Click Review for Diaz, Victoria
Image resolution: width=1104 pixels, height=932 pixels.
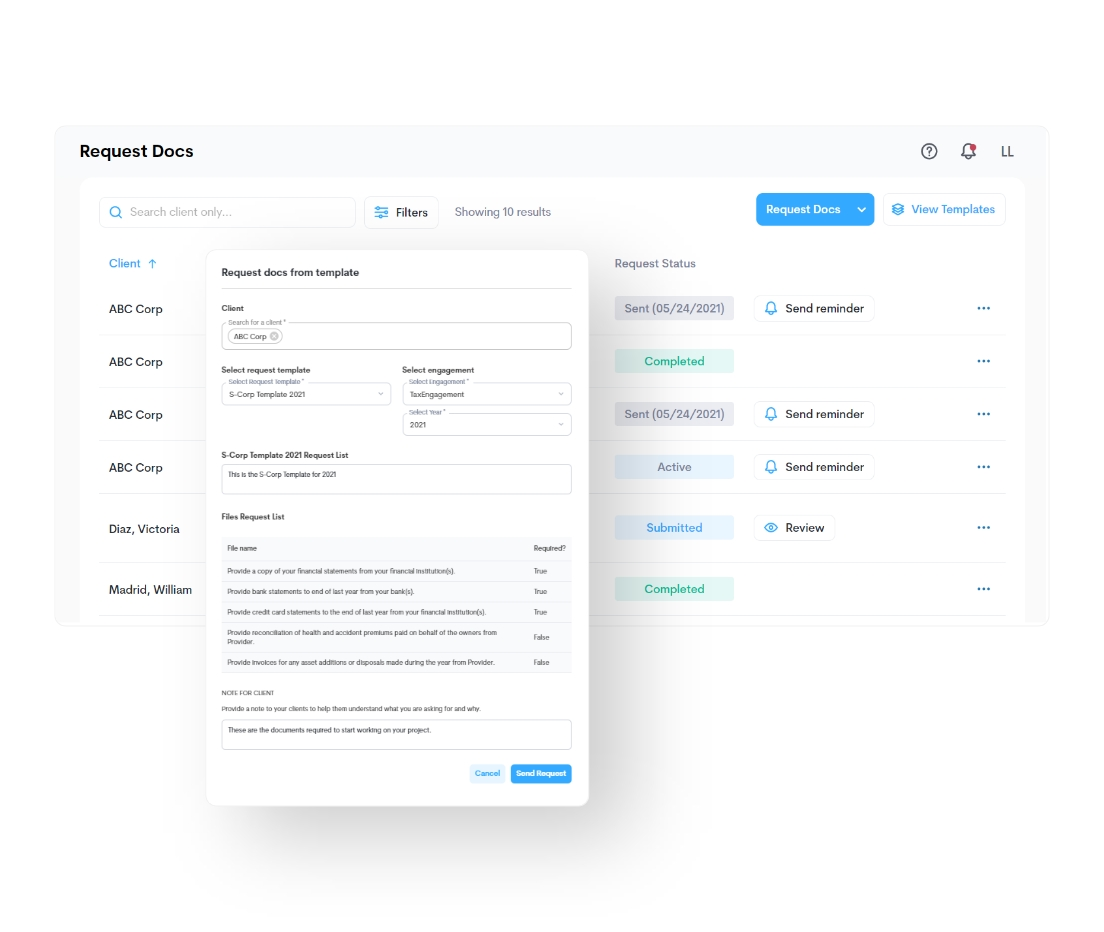794,528
